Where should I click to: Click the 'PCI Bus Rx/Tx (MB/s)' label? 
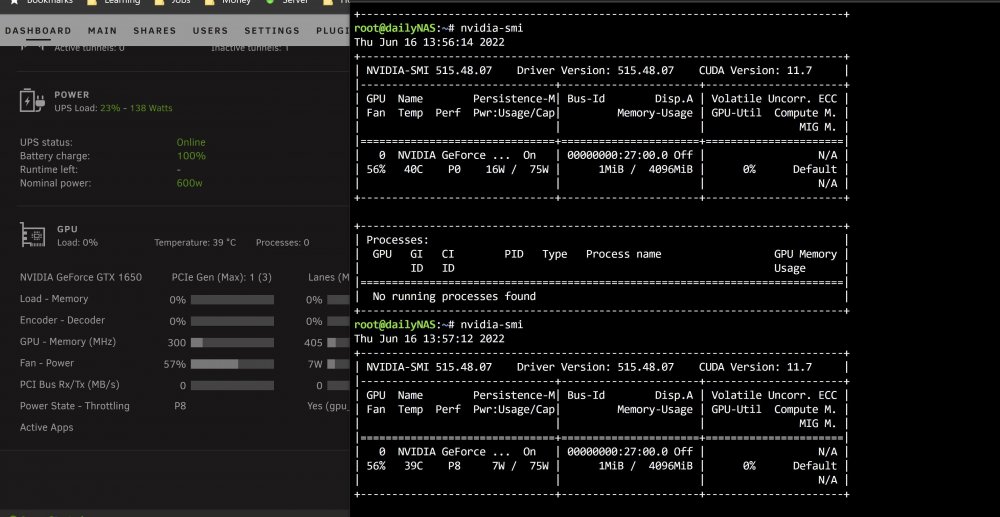(x=70, y=384)
